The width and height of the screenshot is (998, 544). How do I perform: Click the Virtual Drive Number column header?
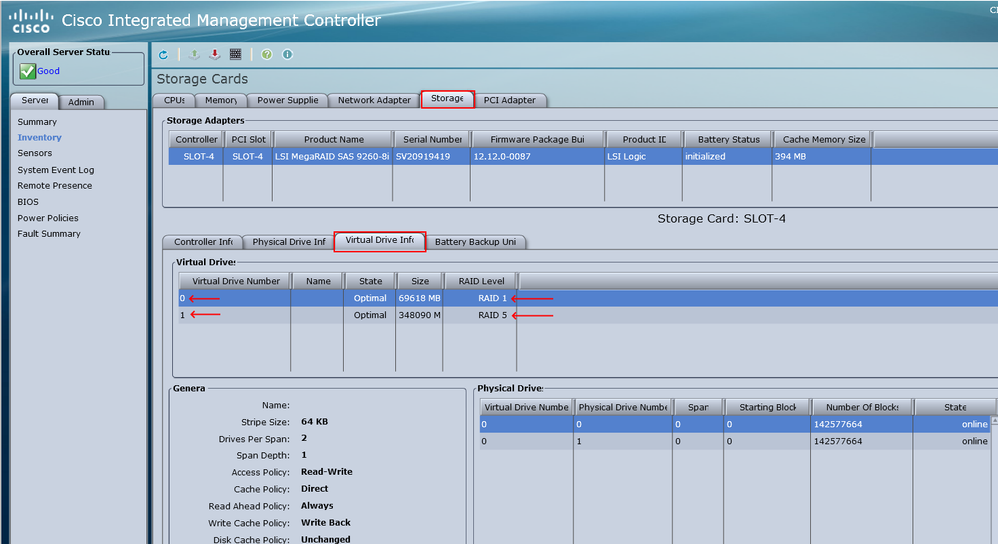pyautogui.click(x=235, y=281)
